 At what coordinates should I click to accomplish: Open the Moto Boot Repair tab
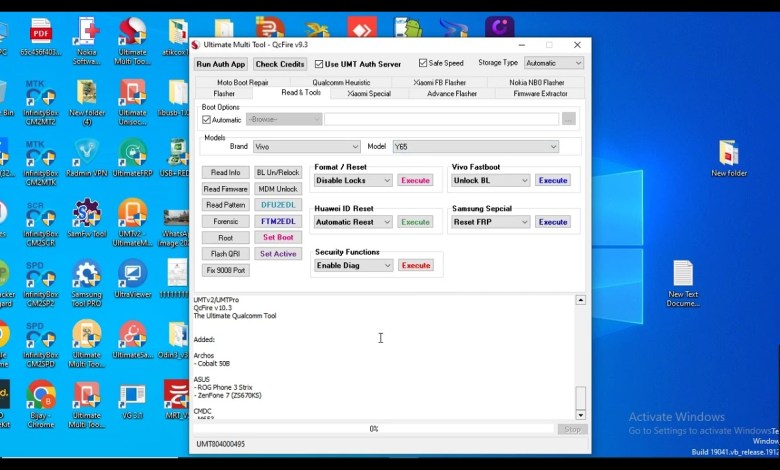click(242, 82)
